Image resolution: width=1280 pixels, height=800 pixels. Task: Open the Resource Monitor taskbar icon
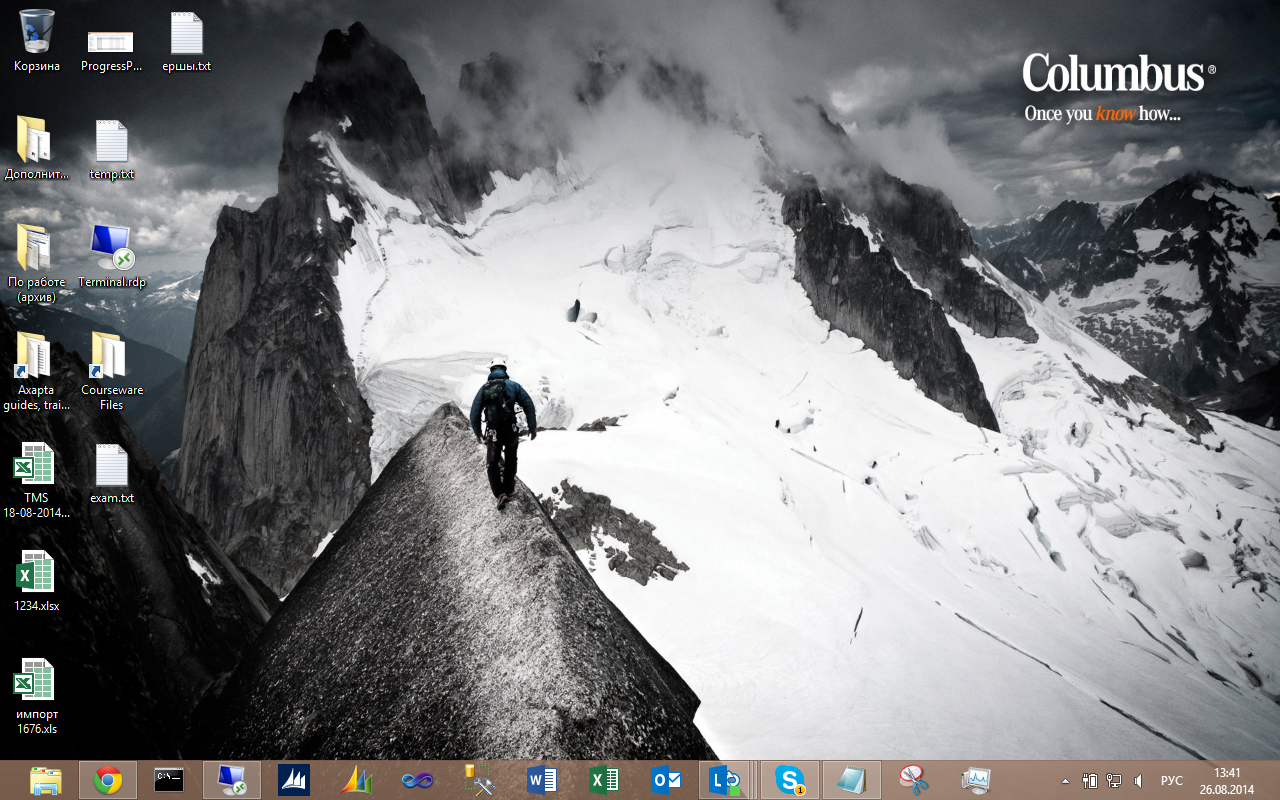pos(976,780)
